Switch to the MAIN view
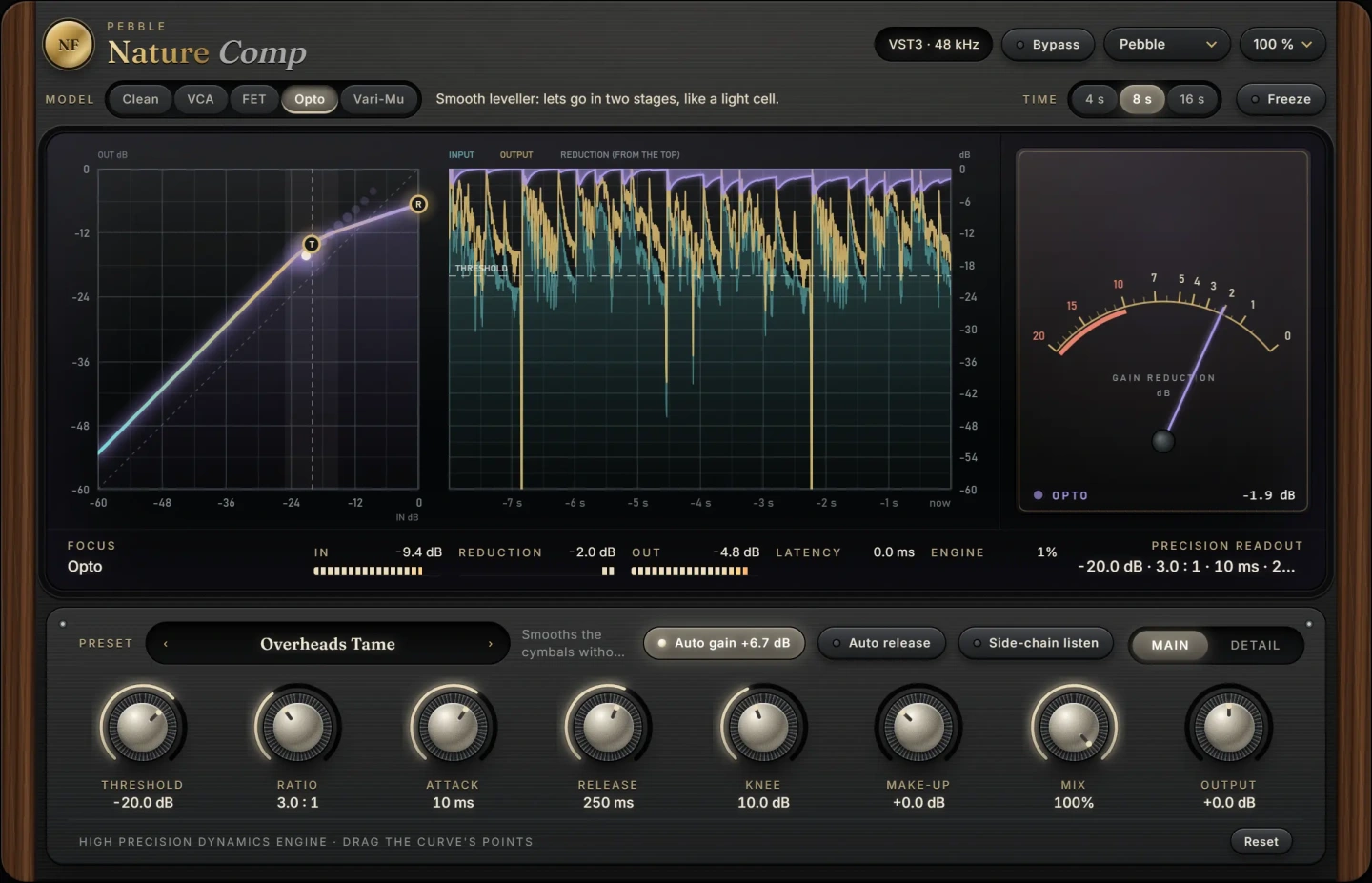Viewport: 1372px width, 883px height. pos(1170,645)
